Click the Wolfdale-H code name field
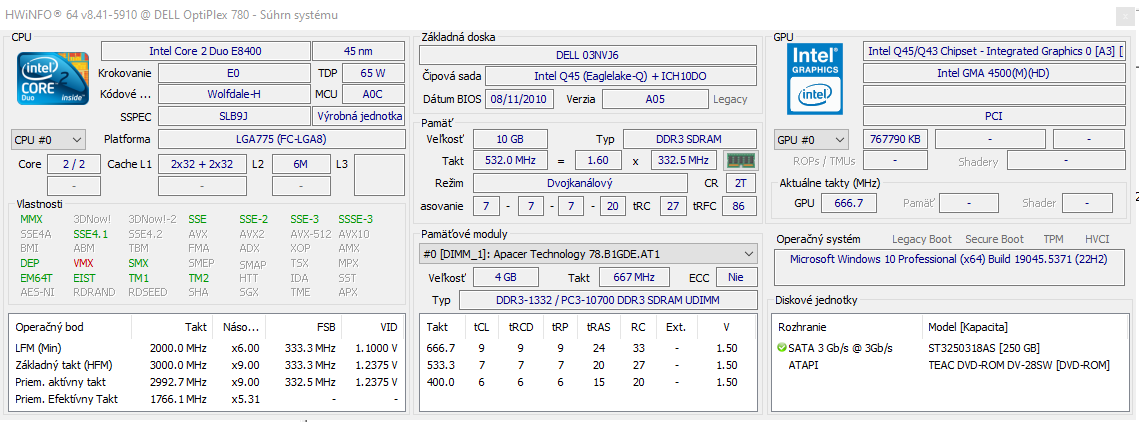 coord(235,94)
